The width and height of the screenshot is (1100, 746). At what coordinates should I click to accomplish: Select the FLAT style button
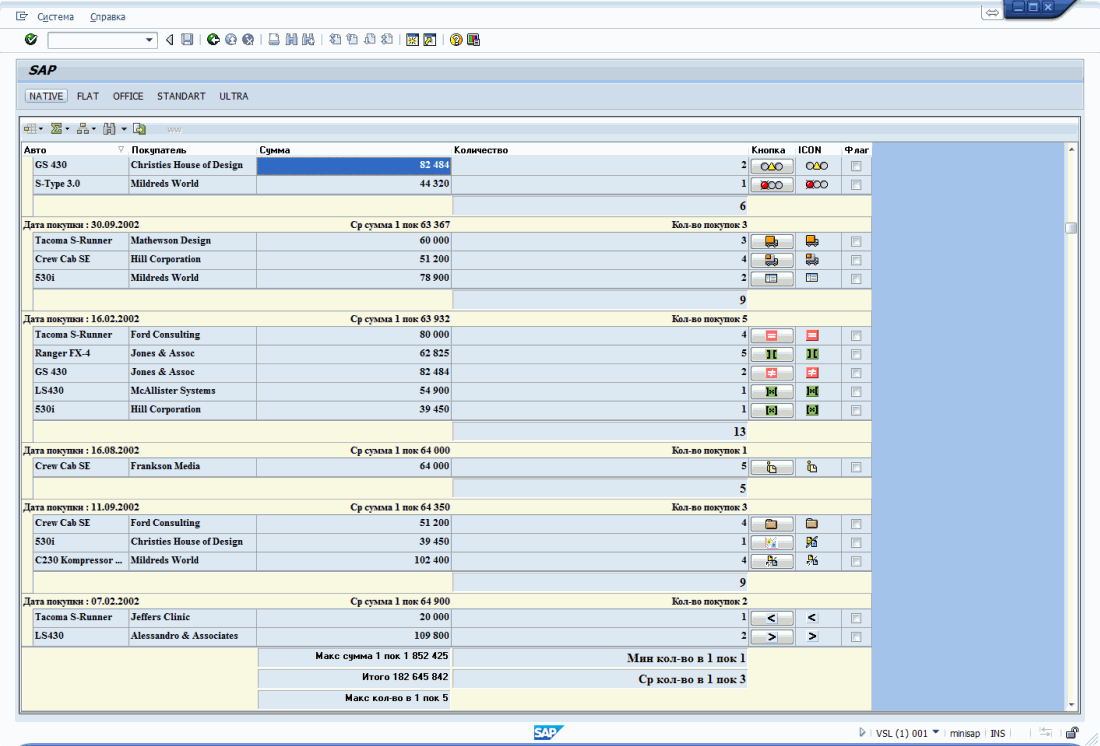[x=88, y=96]
